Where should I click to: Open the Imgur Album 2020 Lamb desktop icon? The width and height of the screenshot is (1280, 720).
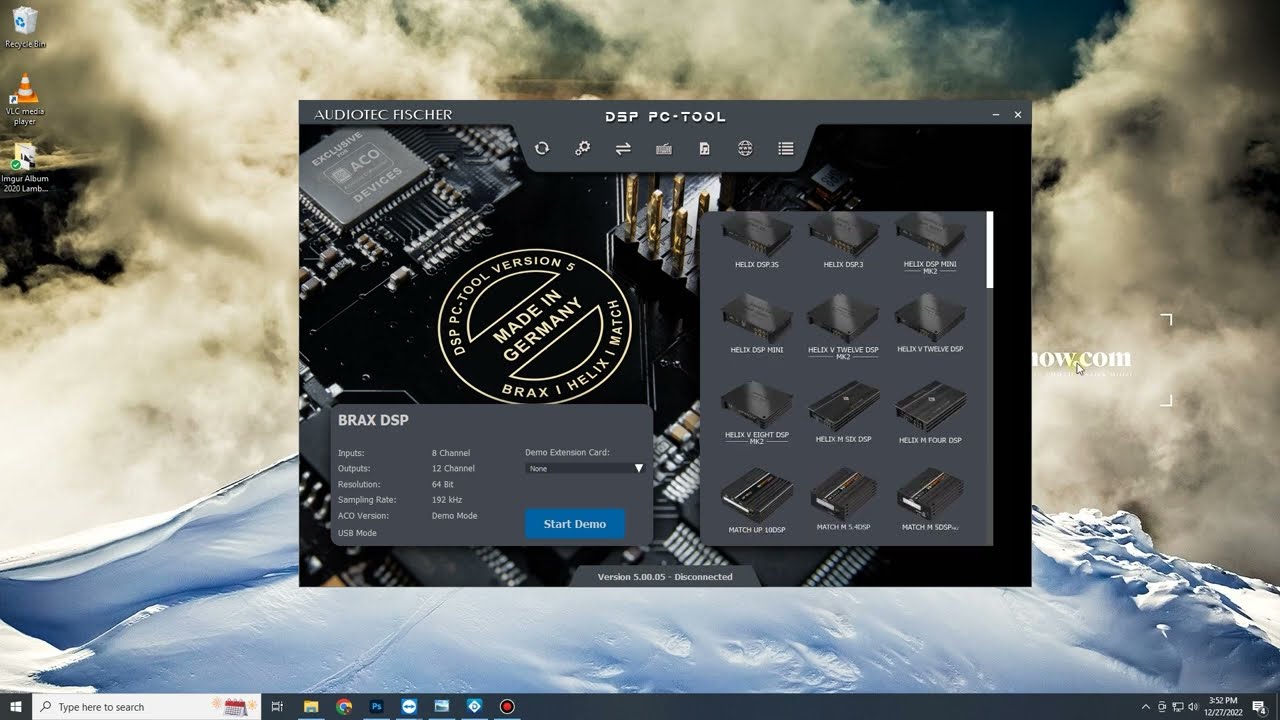click(25, 168)
